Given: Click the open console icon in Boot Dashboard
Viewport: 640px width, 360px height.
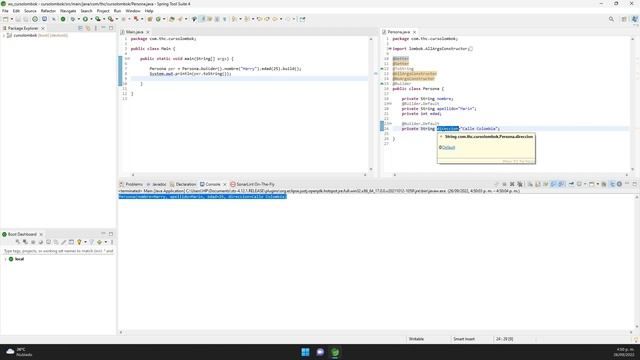Looking at the screenshot, I should pyautogui.click(x=48, y=242).
